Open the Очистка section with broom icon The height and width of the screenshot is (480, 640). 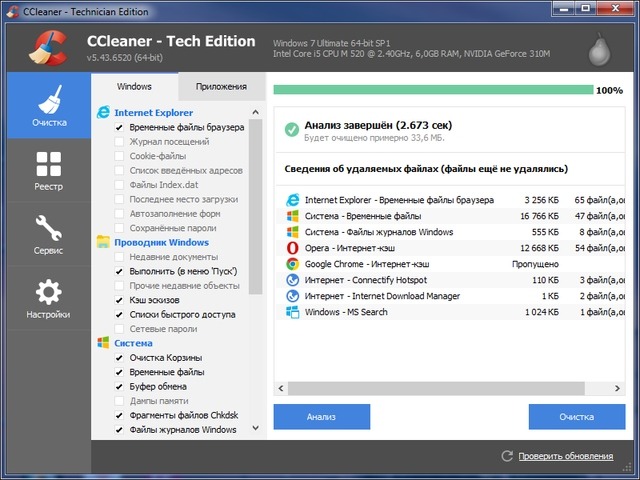click(47, 109)
